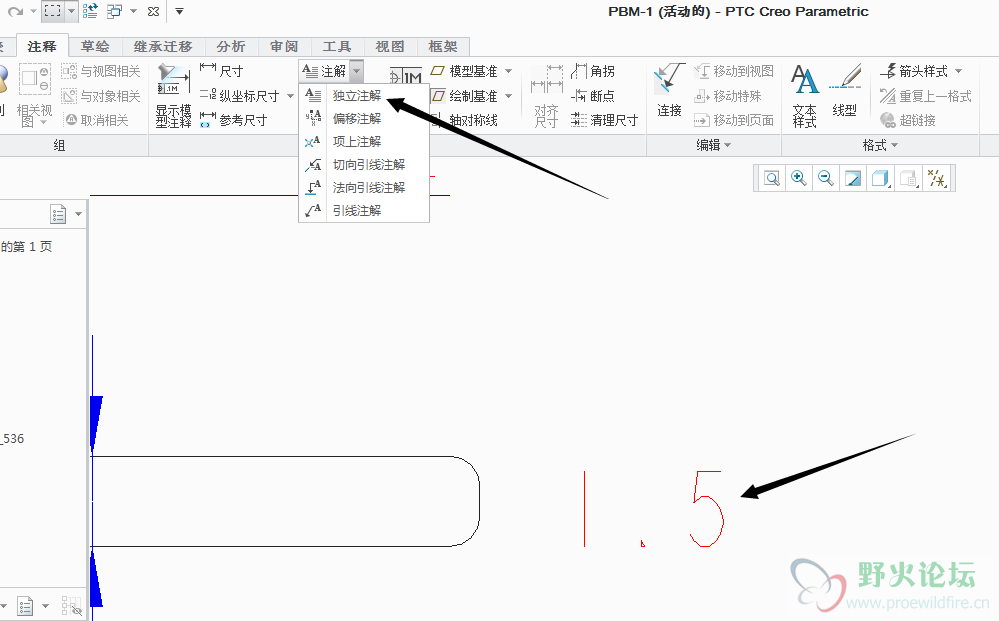
Task: Expand the 箭头样式 dropdown arrow
Action: tap(958, 71)
